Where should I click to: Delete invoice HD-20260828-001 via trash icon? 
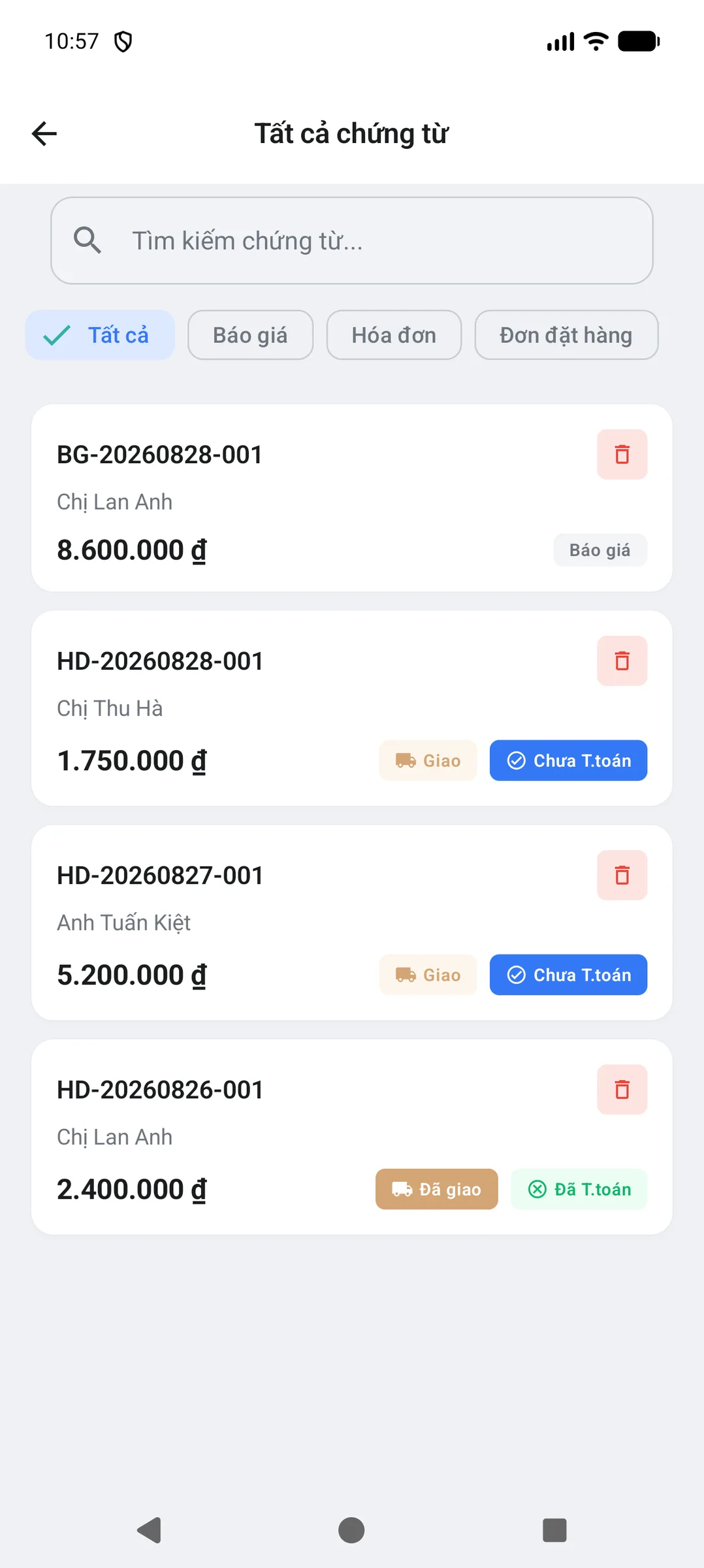coord(622,661)
